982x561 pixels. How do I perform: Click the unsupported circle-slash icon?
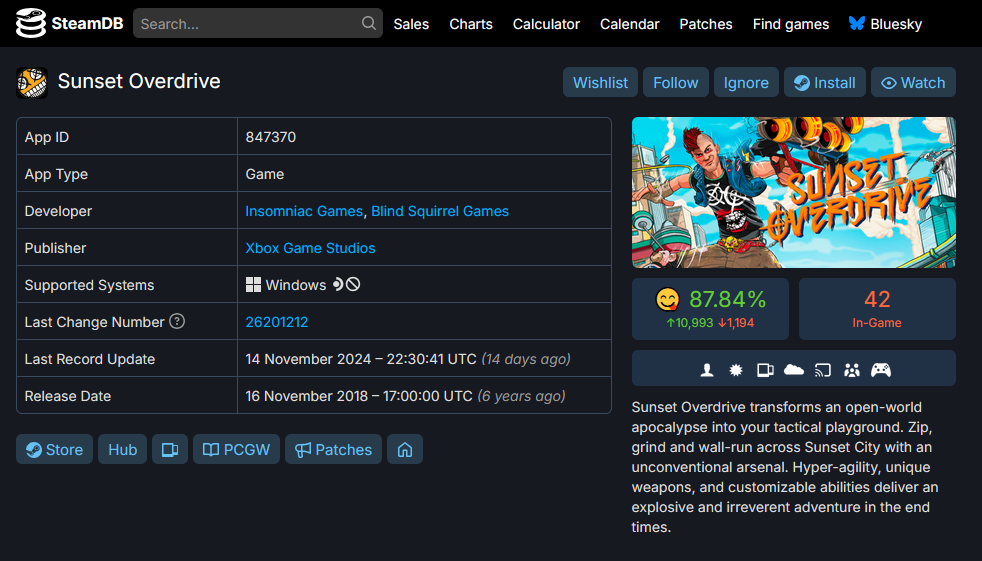pyautogui.click(x=353, y=284)
